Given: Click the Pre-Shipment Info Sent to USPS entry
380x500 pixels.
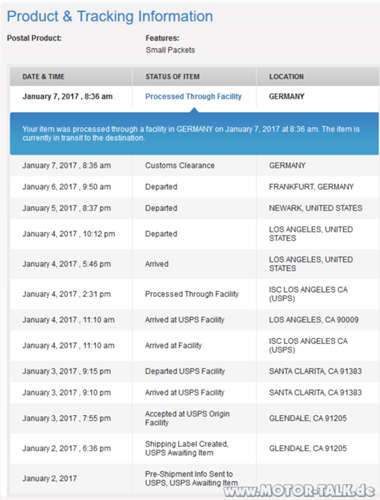Looking at the screenshot, I should coord(191,478).
